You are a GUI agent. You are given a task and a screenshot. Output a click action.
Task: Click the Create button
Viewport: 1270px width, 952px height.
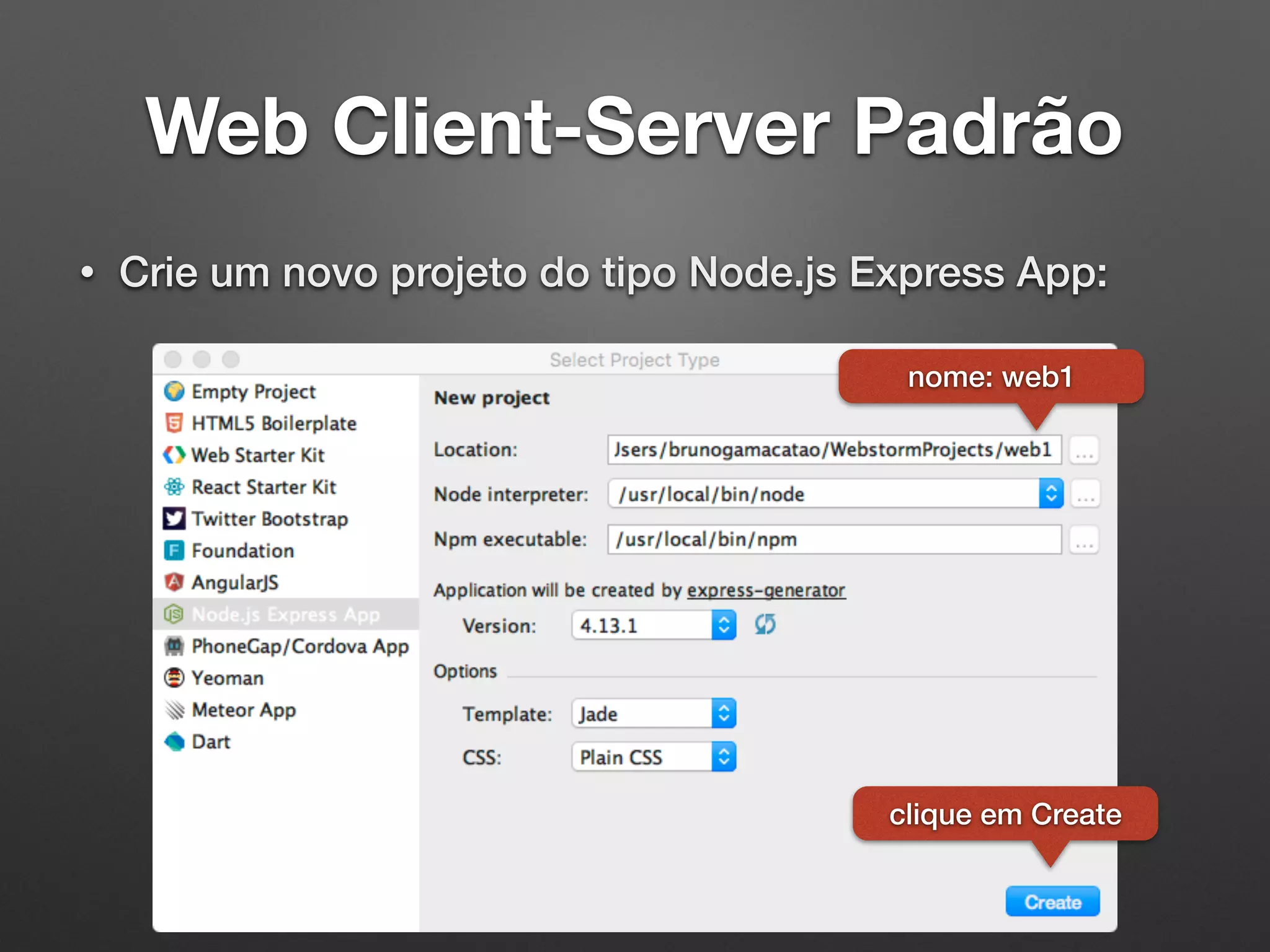tap(1052, 902)
